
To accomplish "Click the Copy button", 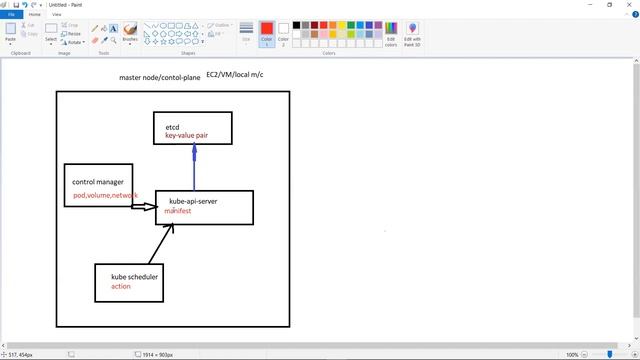I will pyautogui.click(x=29, y=34).
